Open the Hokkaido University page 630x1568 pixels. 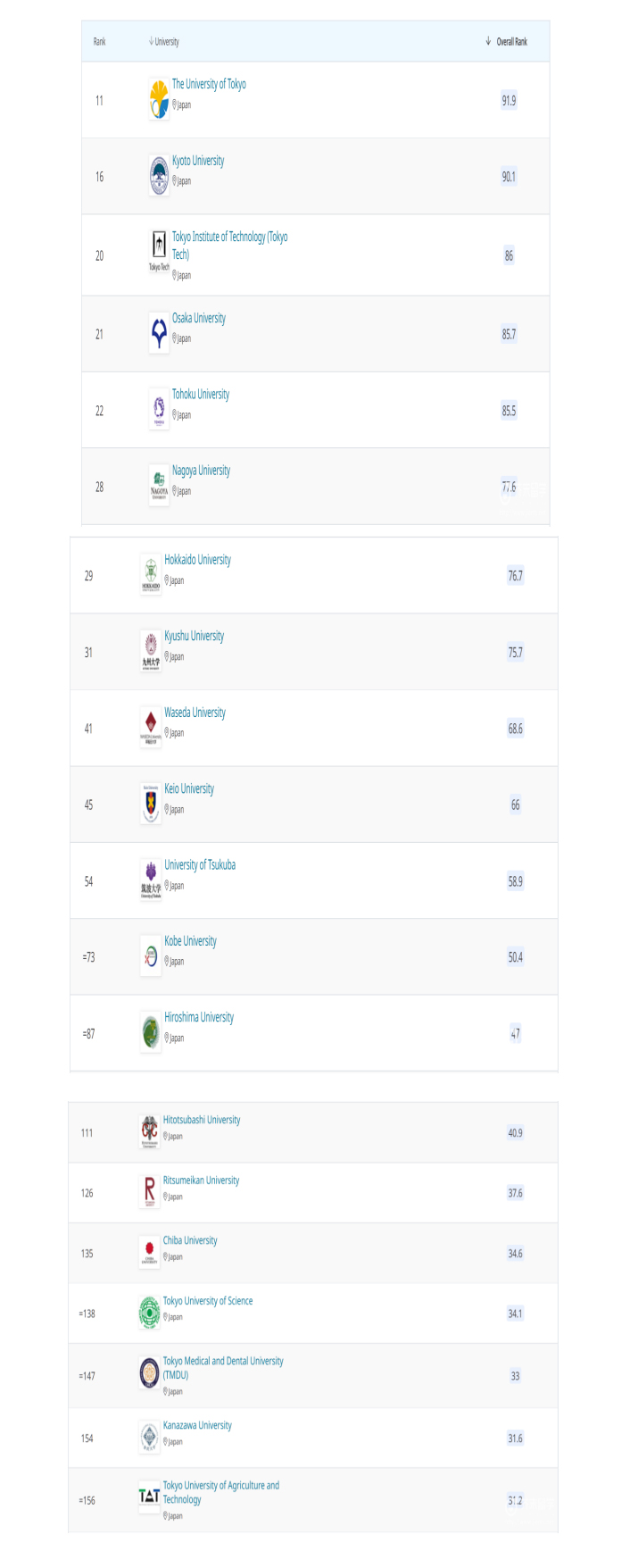(x=197, y=560)
